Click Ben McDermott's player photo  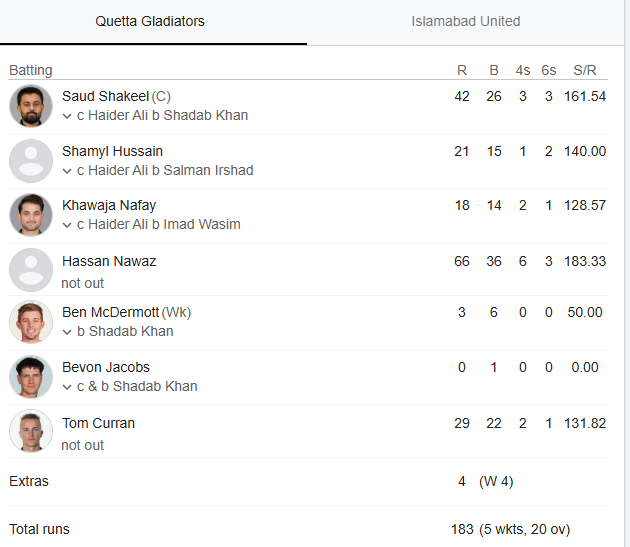click(31, 322)
